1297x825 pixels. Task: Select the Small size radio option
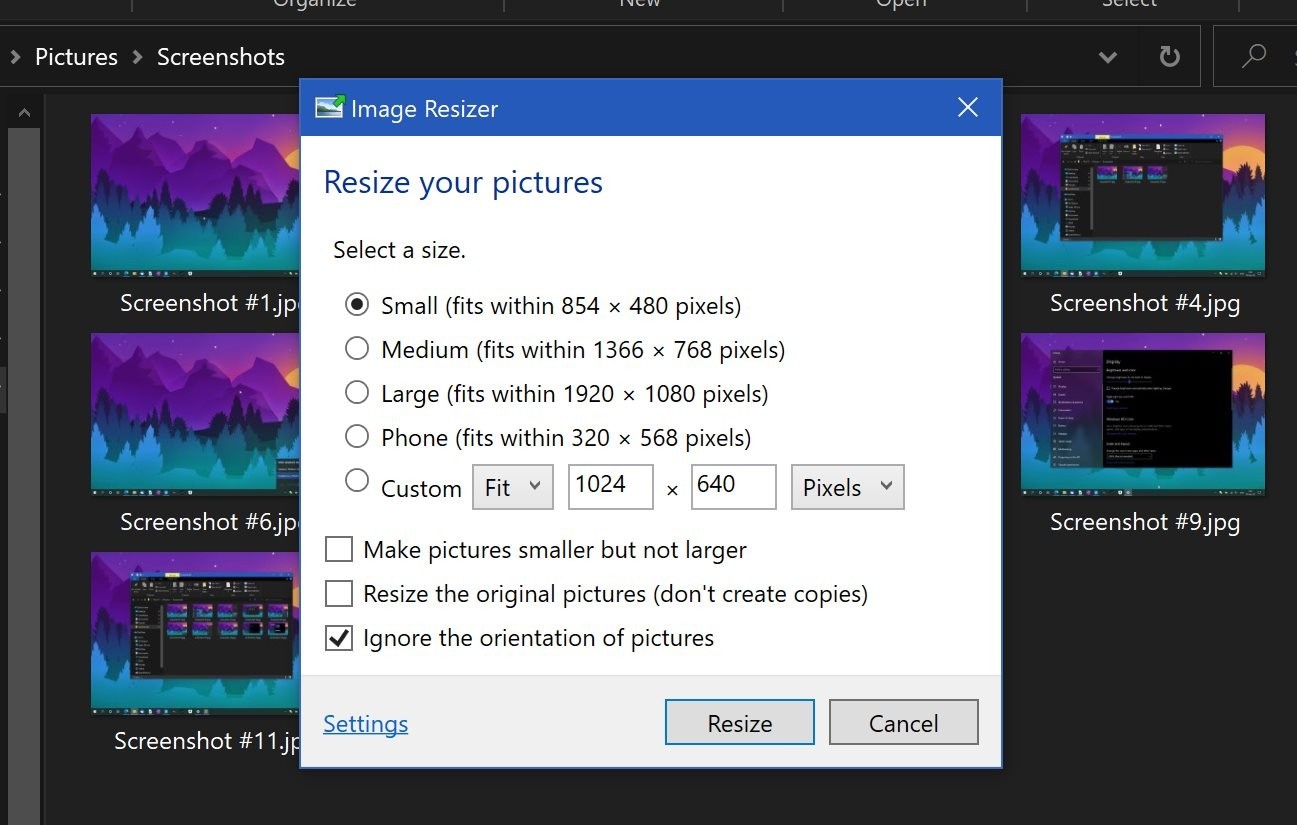357,304
